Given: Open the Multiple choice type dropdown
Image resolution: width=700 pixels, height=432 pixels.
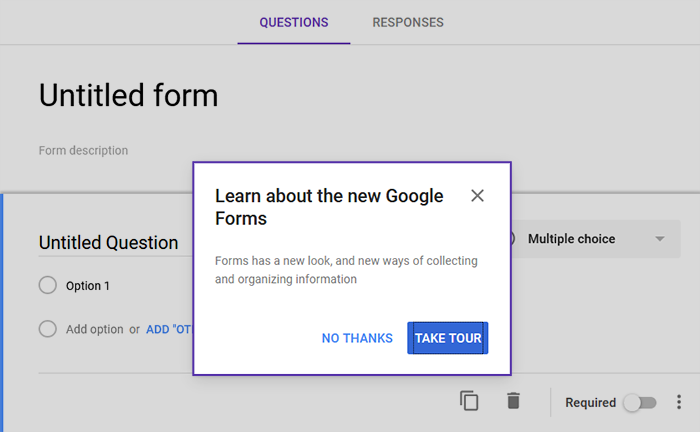Looking at the screenshot, I should click(x=596, y=239).
